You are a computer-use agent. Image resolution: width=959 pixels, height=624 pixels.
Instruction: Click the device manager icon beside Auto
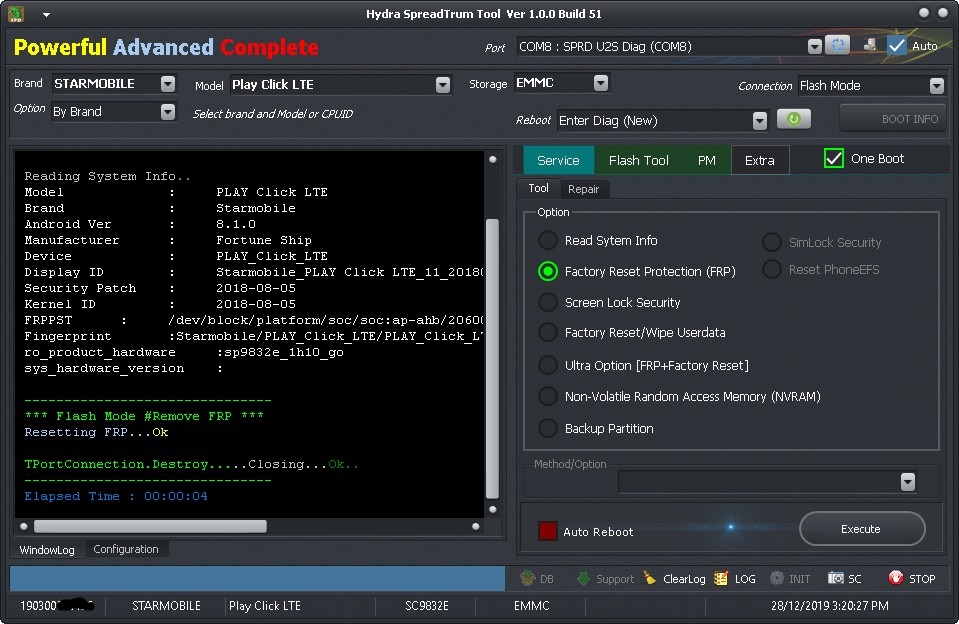(870, 45)
